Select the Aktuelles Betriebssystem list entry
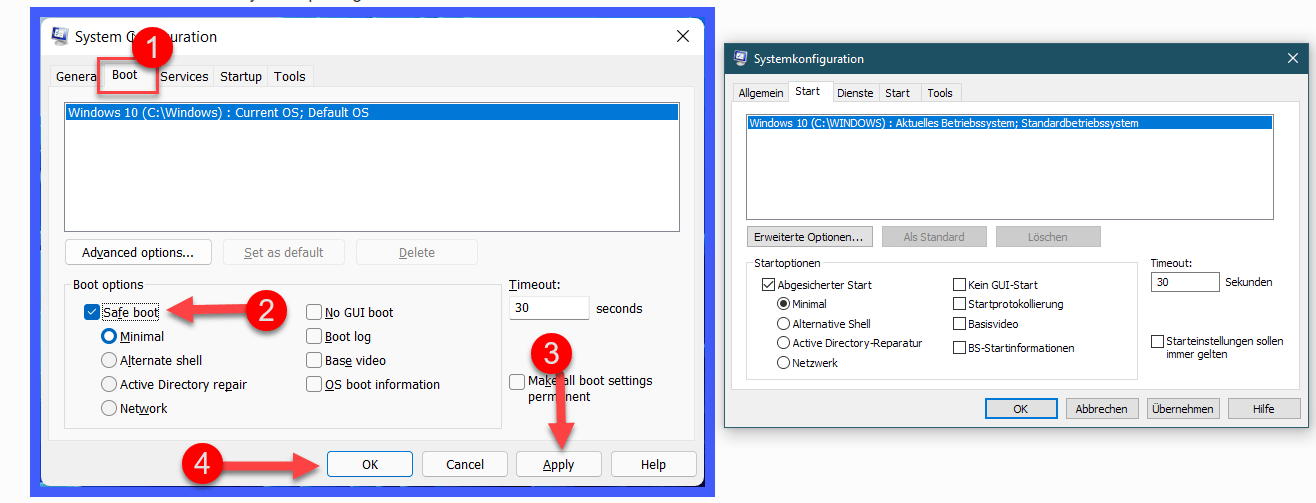Image resolution: width=1316 pixels, height=503 pixels. pyautogui.click(x=1010, y=123)
